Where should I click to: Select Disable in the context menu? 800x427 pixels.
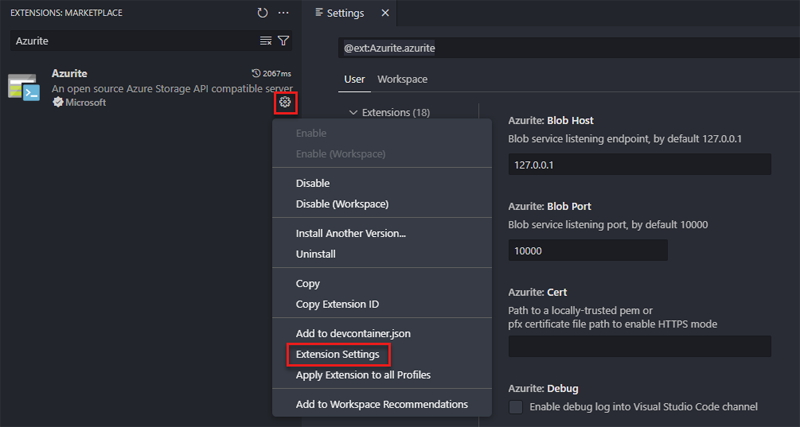313,183
